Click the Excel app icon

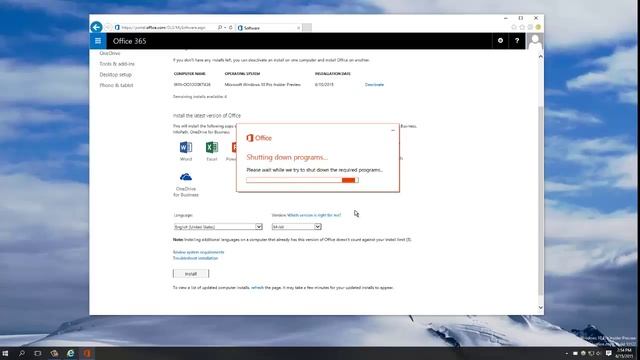click(212, 147)
